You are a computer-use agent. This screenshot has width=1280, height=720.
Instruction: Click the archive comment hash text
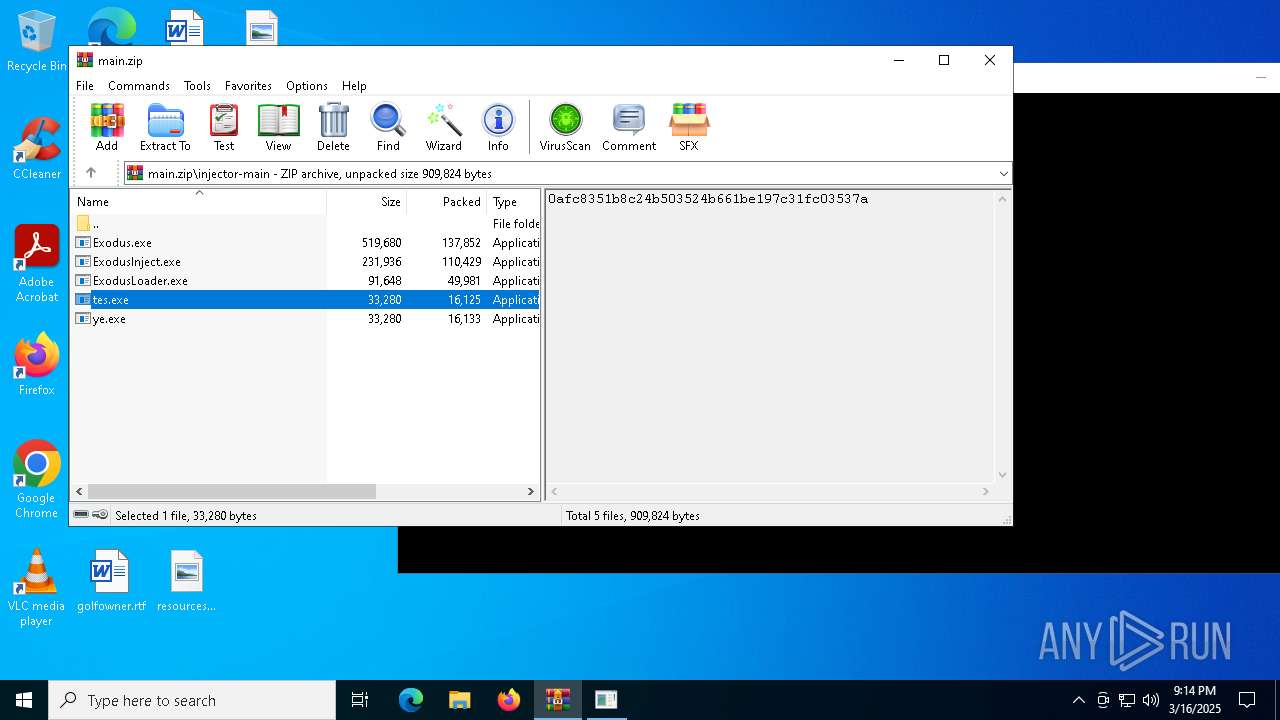tap(708, 199)
